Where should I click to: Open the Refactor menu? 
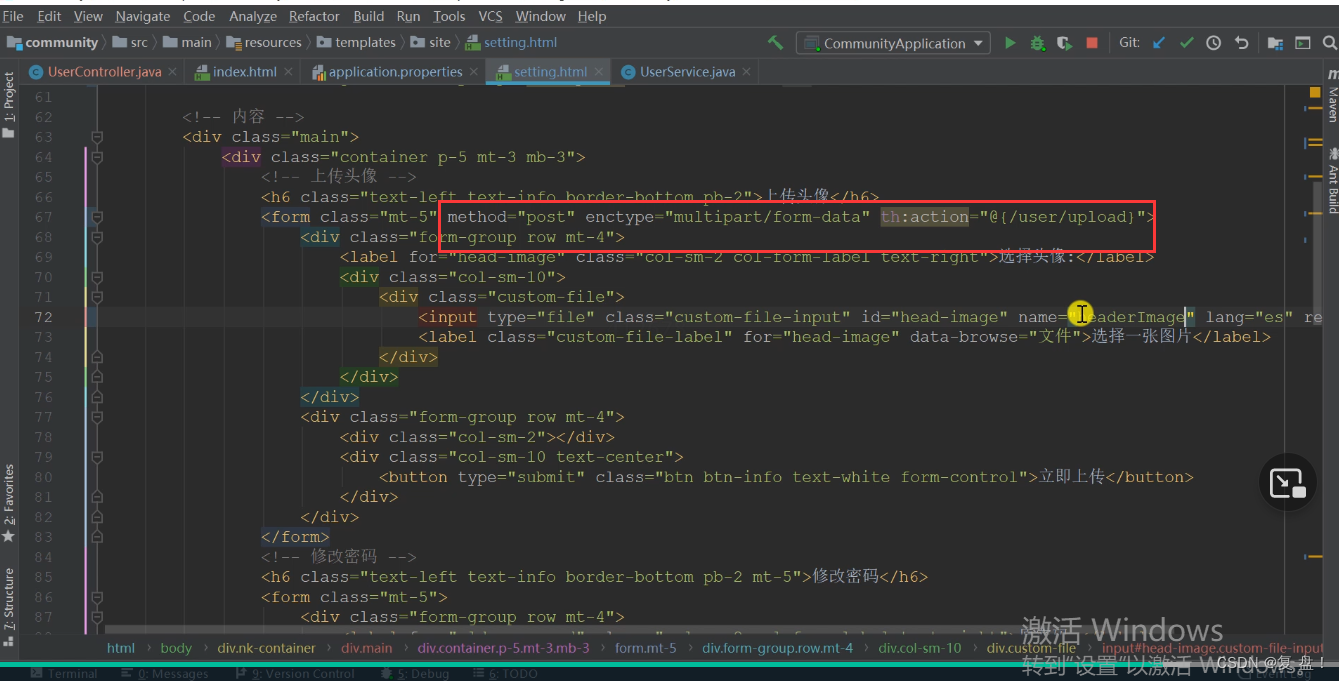[314, 16]
